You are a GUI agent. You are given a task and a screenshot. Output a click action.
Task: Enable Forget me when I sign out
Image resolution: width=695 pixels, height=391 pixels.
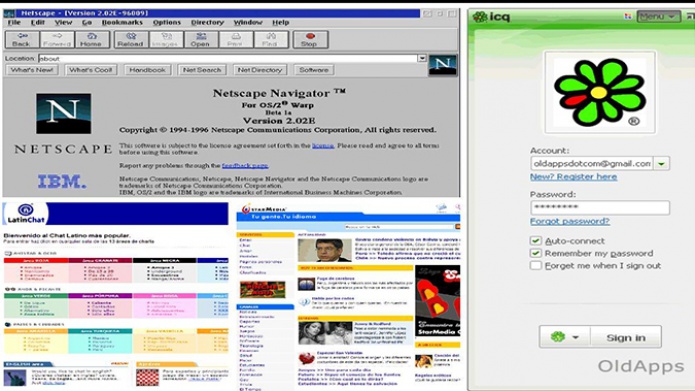535,266
